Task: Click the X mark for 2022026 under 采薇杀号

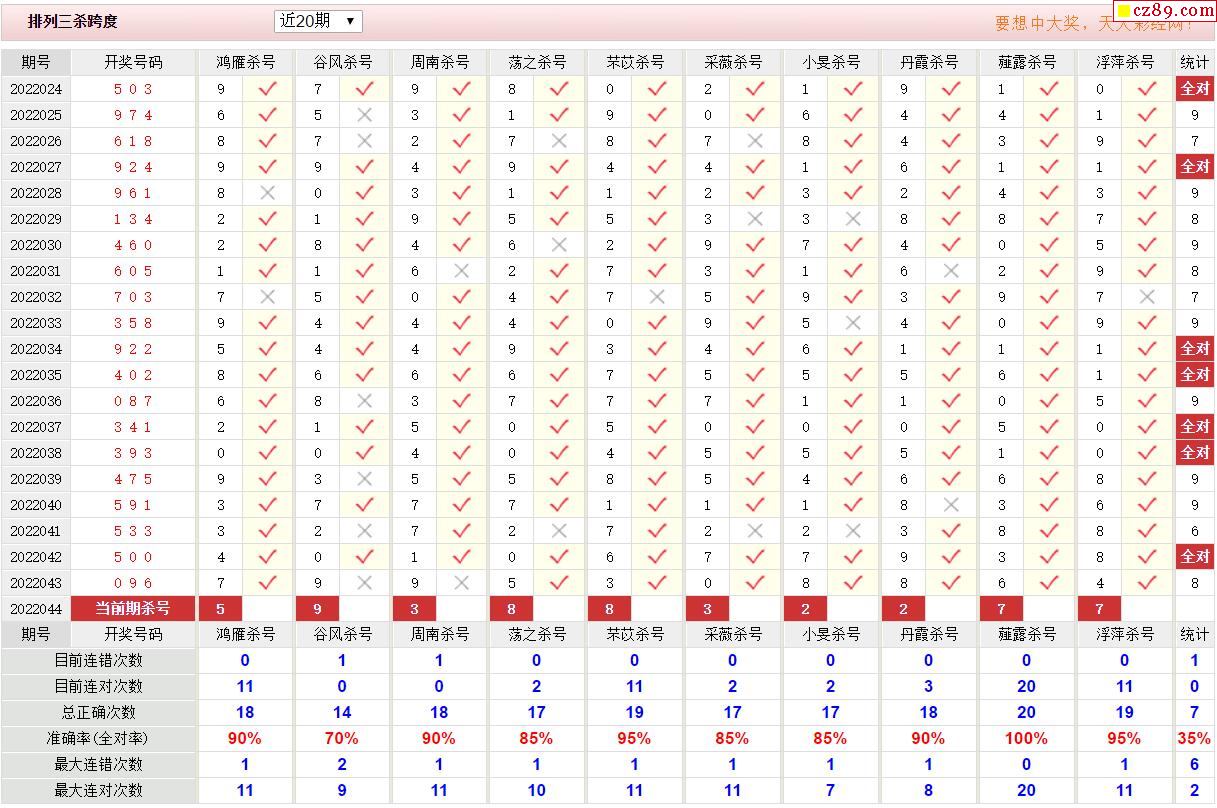Action: tap(755, 141)
